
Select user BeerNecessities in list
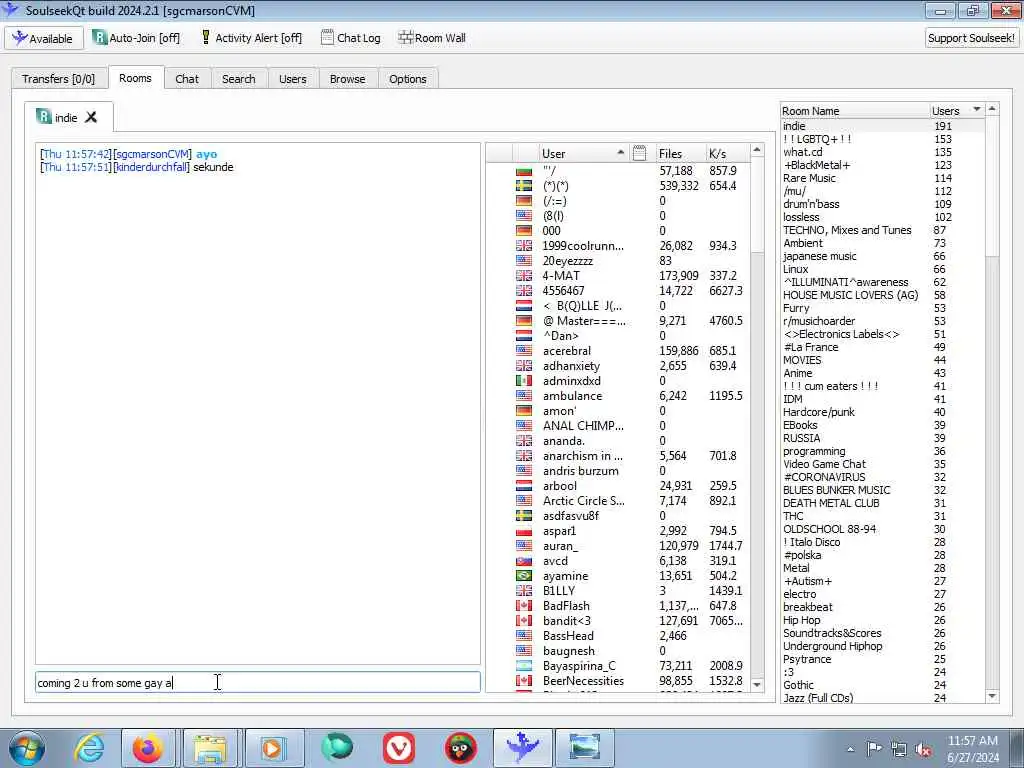(x=583, y=680)
